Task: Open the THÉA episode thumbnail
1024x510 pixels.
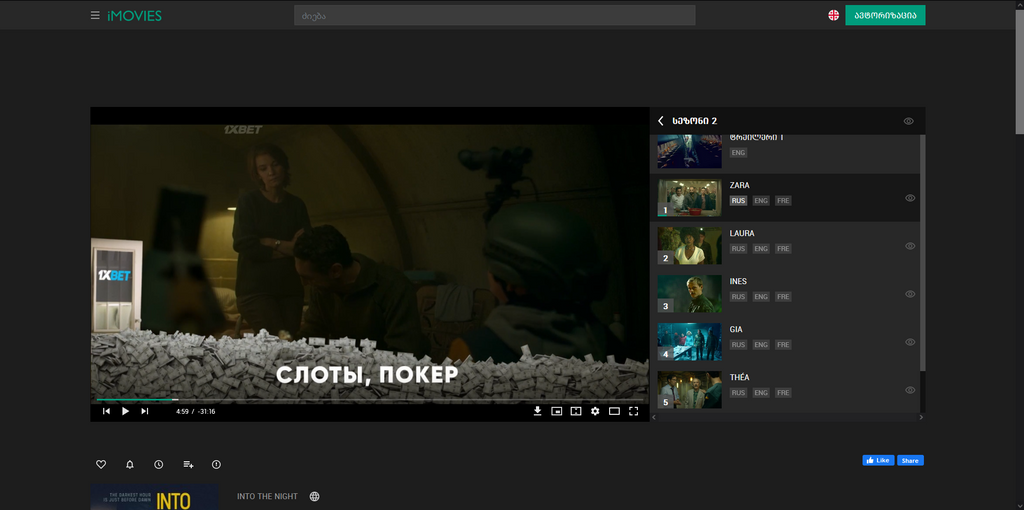Action: (690, 390)
